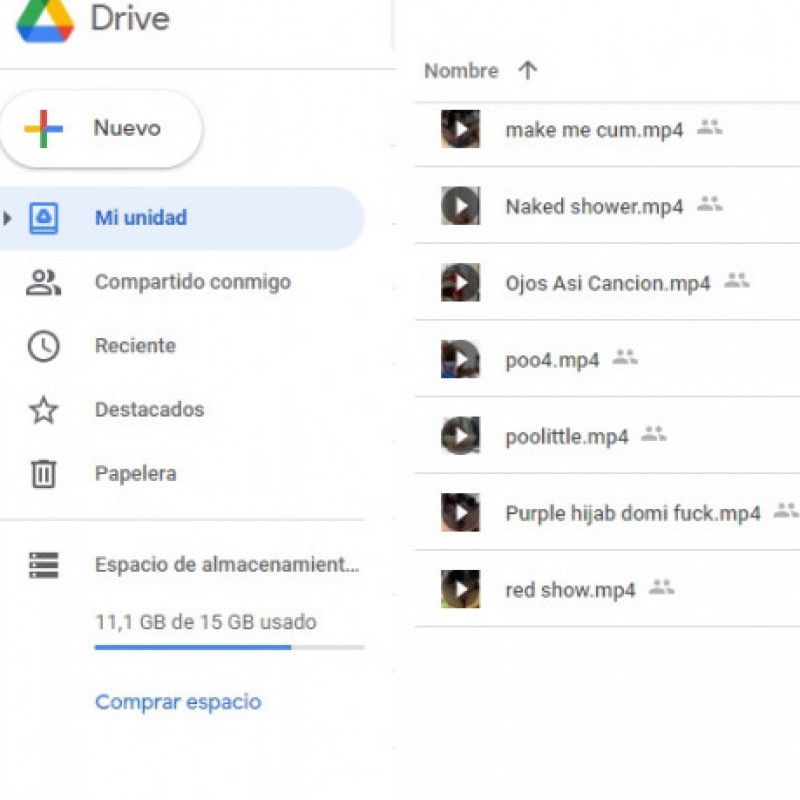Open the Nombre column sort menu
This screenshot has width=800, height=800.
tap(462, 70)
